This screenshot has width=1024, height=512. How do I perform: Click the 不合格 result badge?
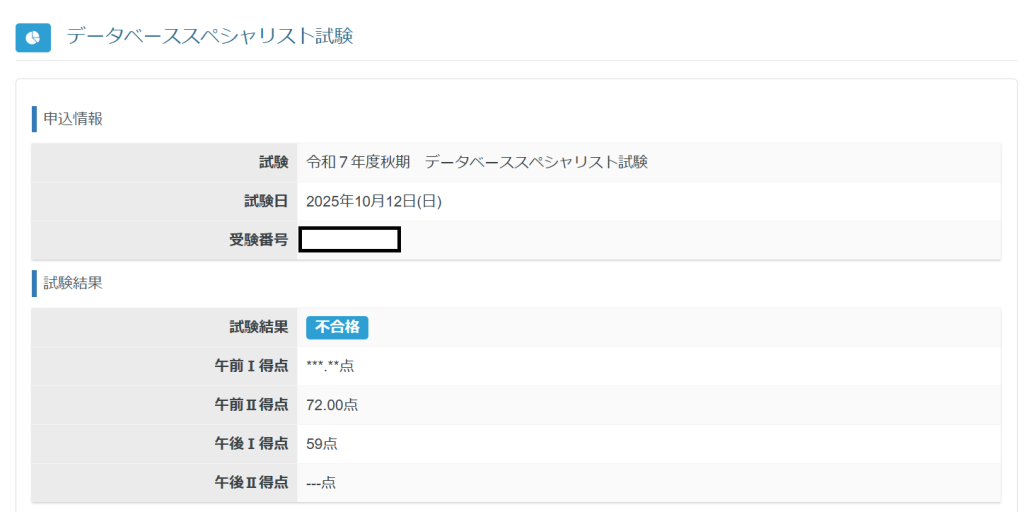tap(337, 327)
